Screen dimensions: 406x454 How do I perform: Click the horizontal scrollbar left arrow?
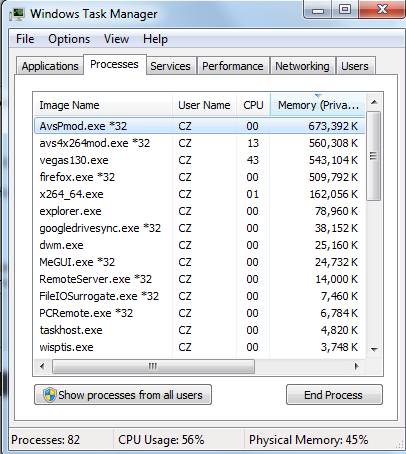[x=42, y=366]
